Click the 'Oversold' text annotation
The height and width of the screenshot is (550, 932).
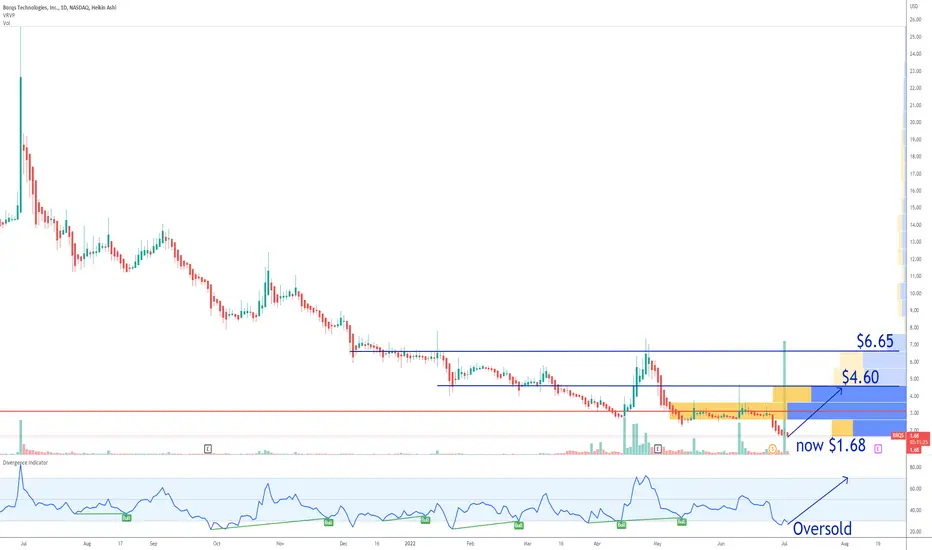822,528
